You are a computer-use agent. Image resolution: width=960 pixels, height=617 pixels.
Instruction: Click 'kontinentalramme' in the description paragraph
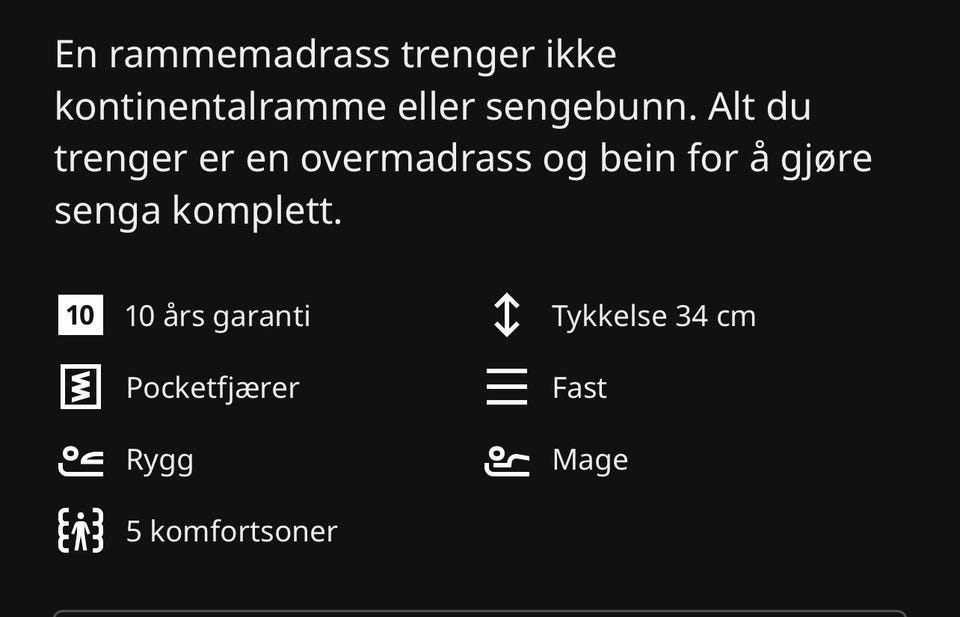click(220, 107)
